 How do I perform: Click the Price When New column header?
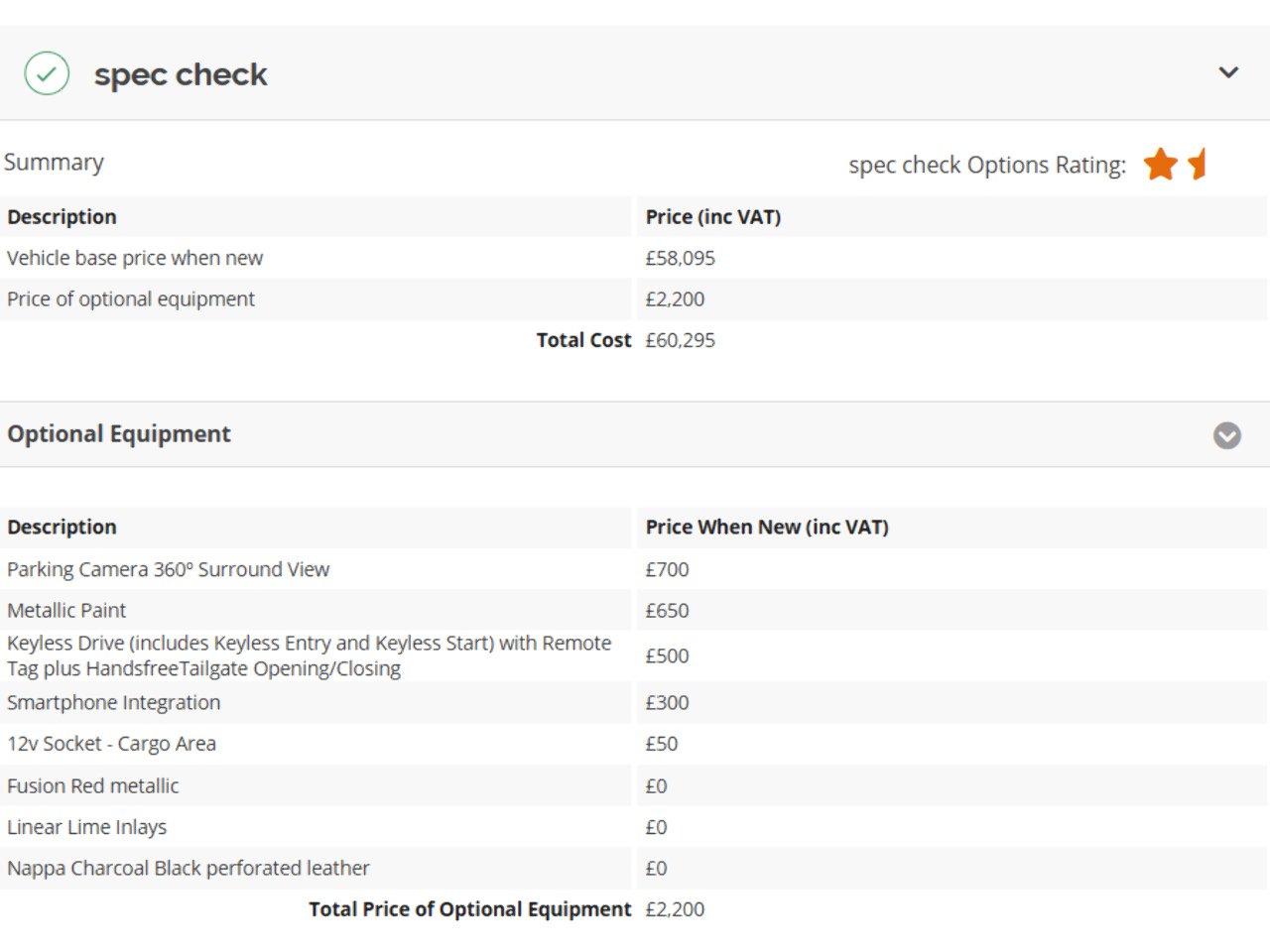767,528
